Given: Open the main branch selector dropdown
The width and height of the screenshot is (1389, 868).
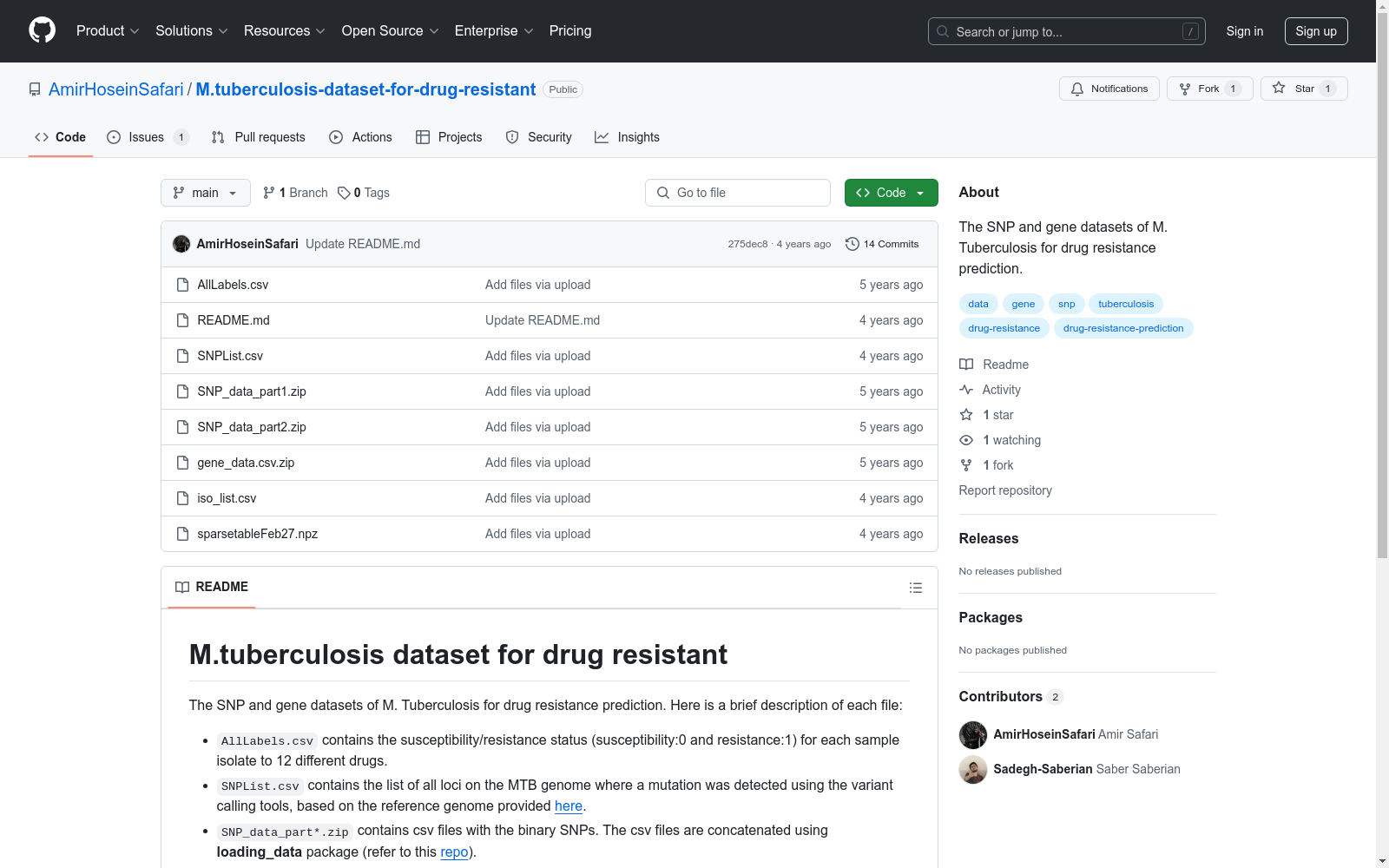Looking at the screenshot, I should pyautogui.click(x=206, y=193).
